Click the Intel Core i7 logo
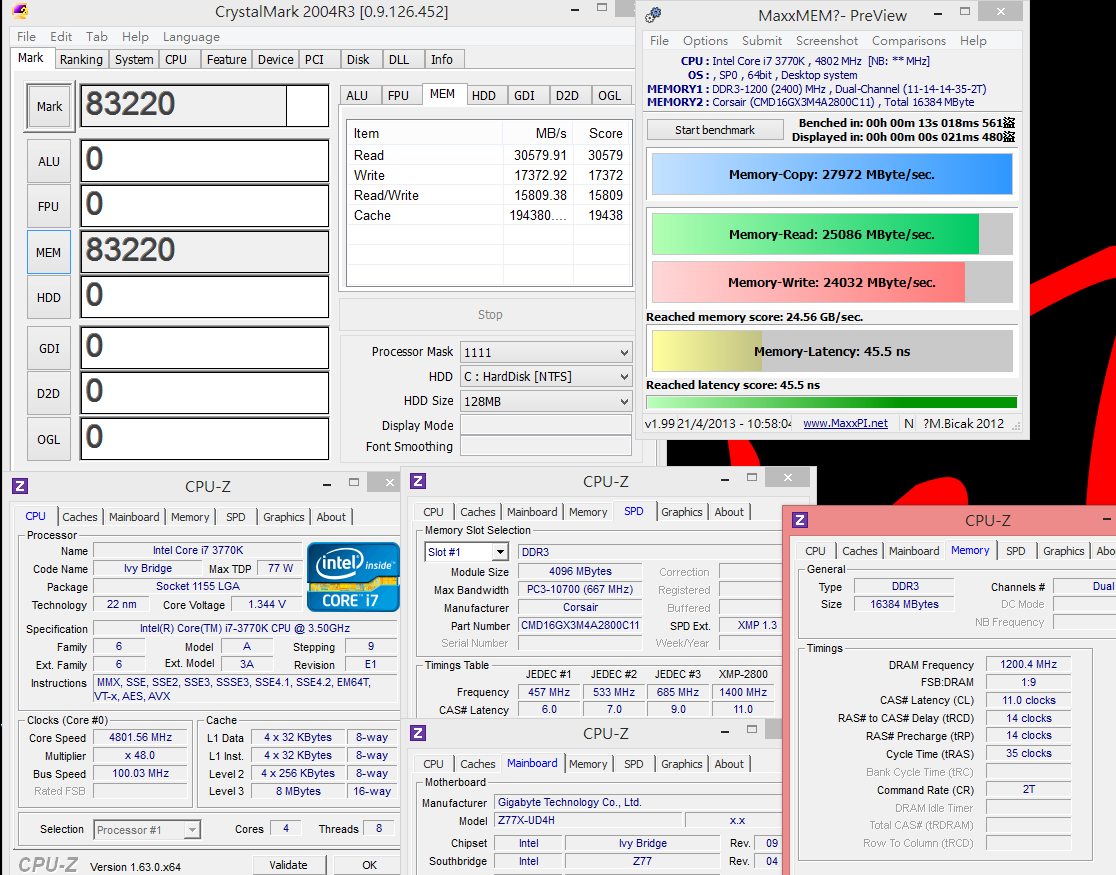The image size is (1116, 875). pyautogui.click(x=353, y=577)
